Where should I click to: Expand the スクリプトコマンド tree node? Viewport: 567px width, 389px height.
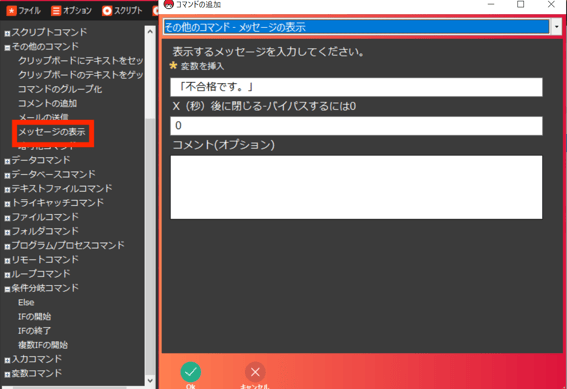tap(7, 34)
